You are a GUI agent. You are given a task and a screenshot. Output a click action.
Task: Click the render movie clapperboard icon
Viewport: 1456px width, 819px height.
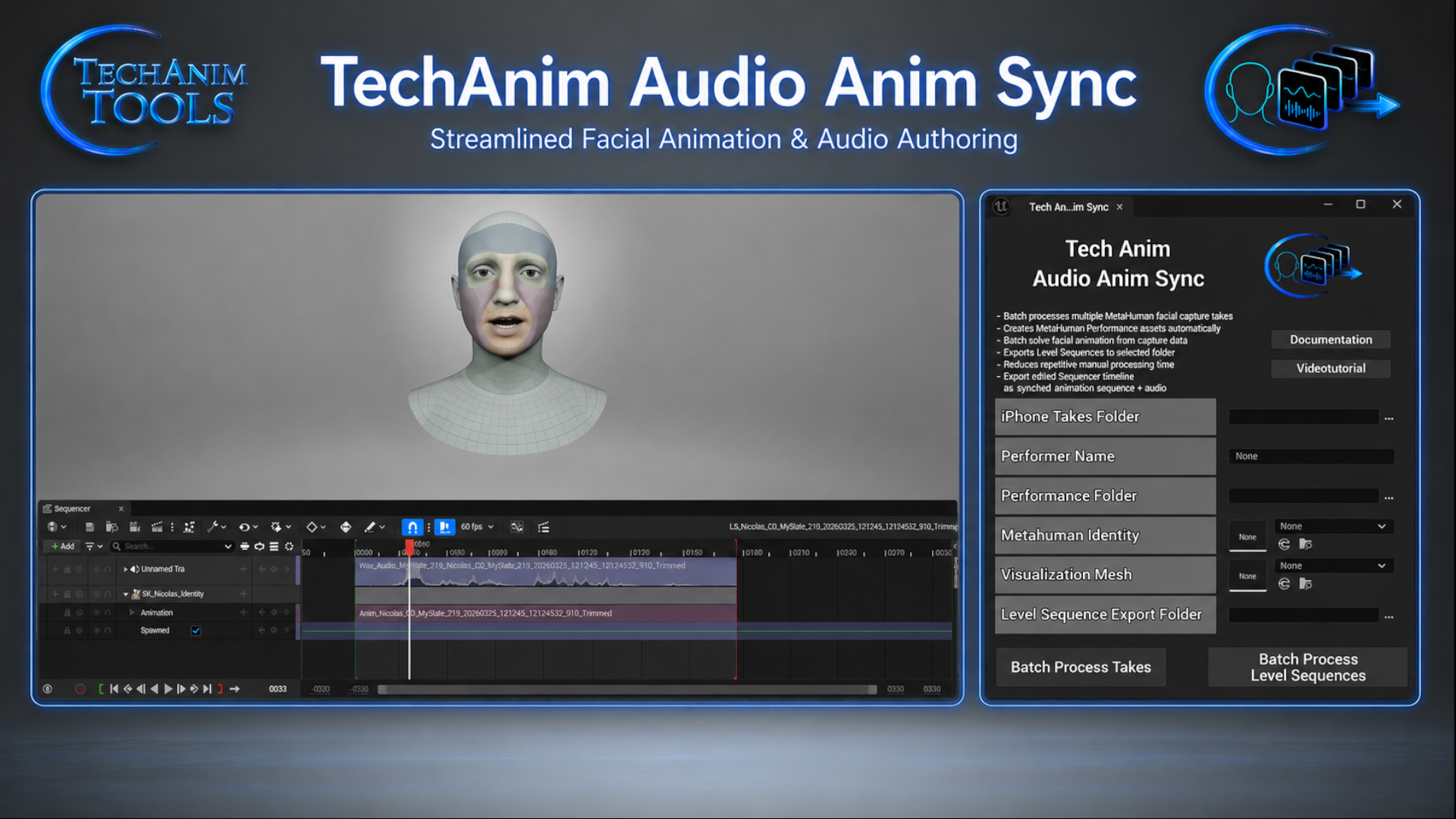157,527
